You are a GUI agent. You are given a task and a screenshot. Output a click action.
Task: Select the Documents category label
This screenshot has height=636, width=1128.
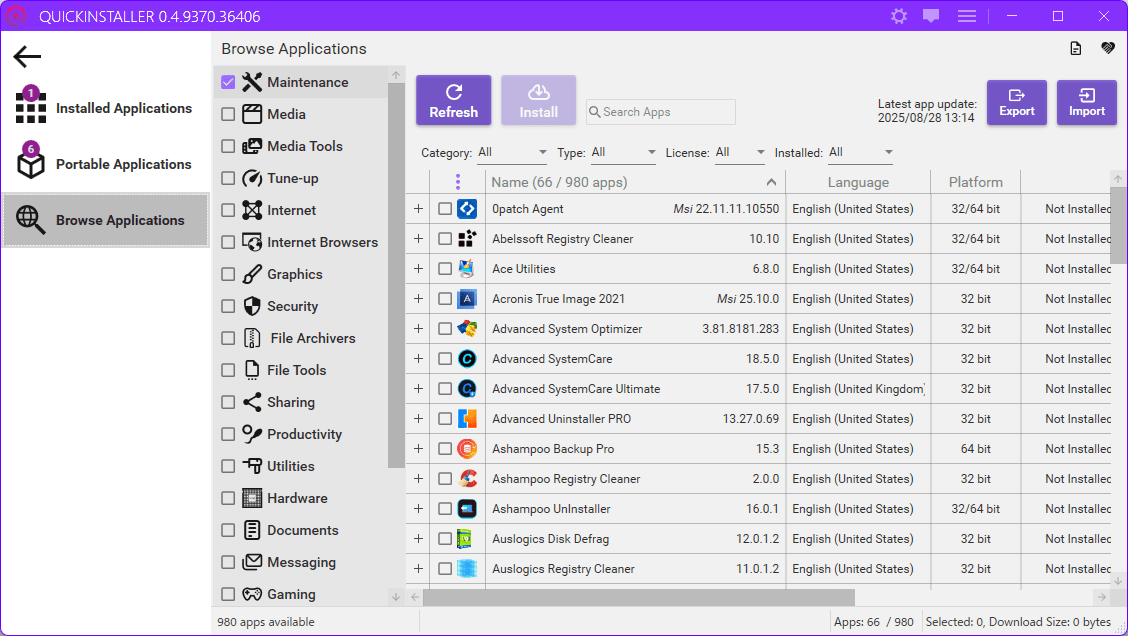[x=302, y=530]
